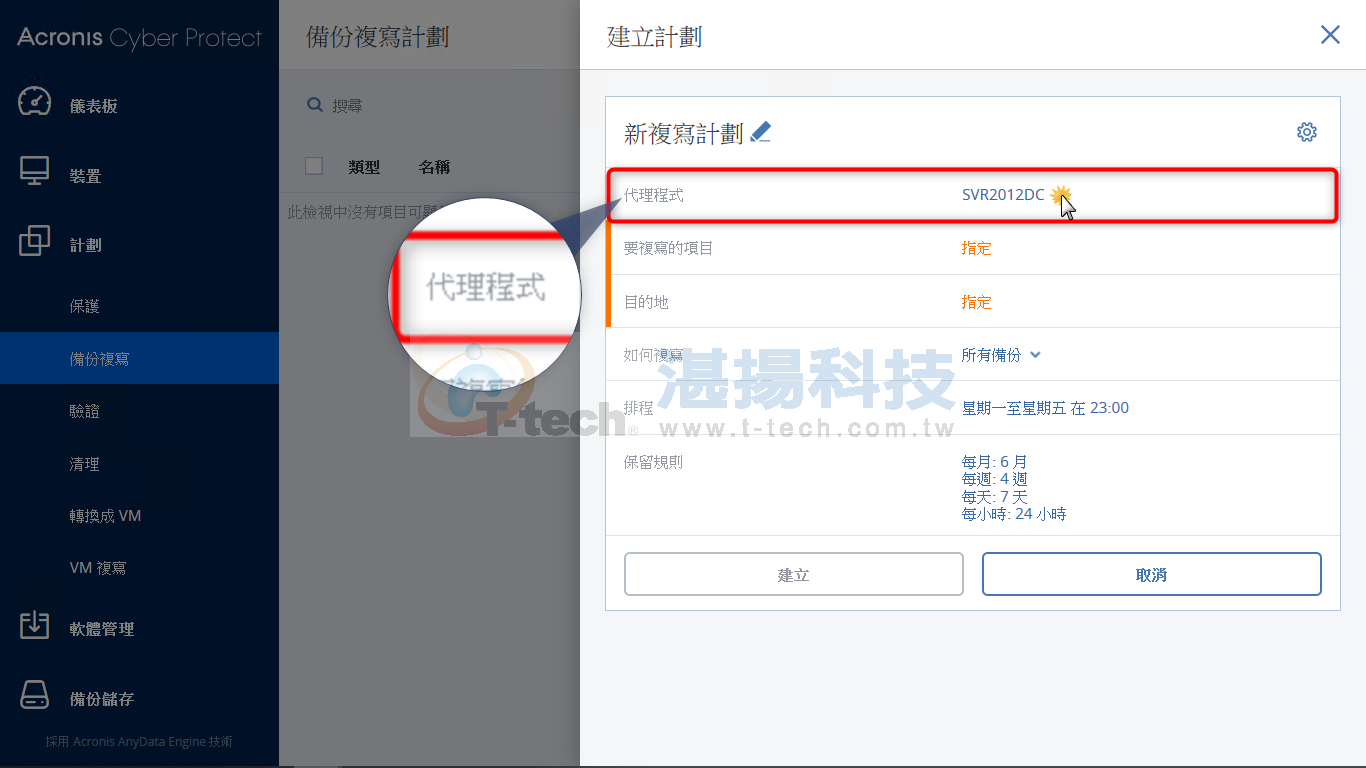Click retention value 每小時: 24 小時

coord(1014,514)
